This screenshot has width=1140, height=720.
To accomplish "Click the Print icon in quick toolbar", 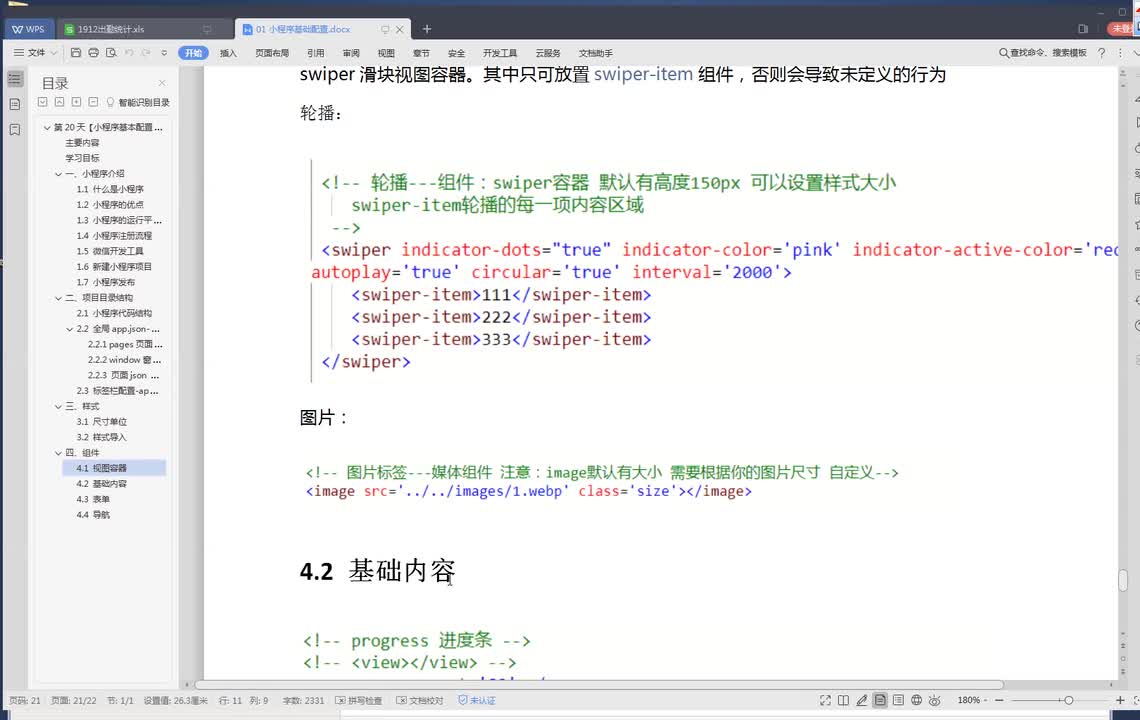I will 93,52.
